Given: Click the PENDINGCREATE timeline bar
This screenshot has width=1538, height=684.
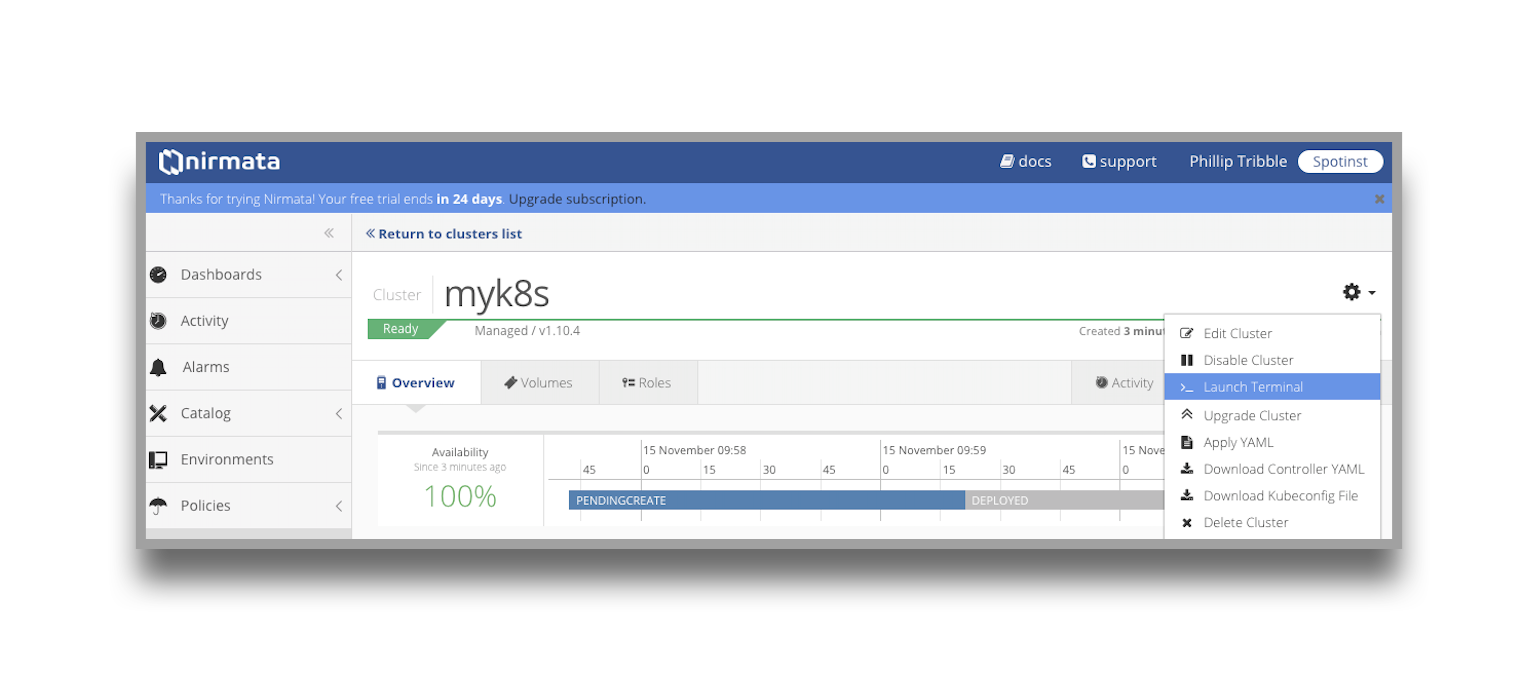Looking at the screenshot, I should tap(766, 500).
